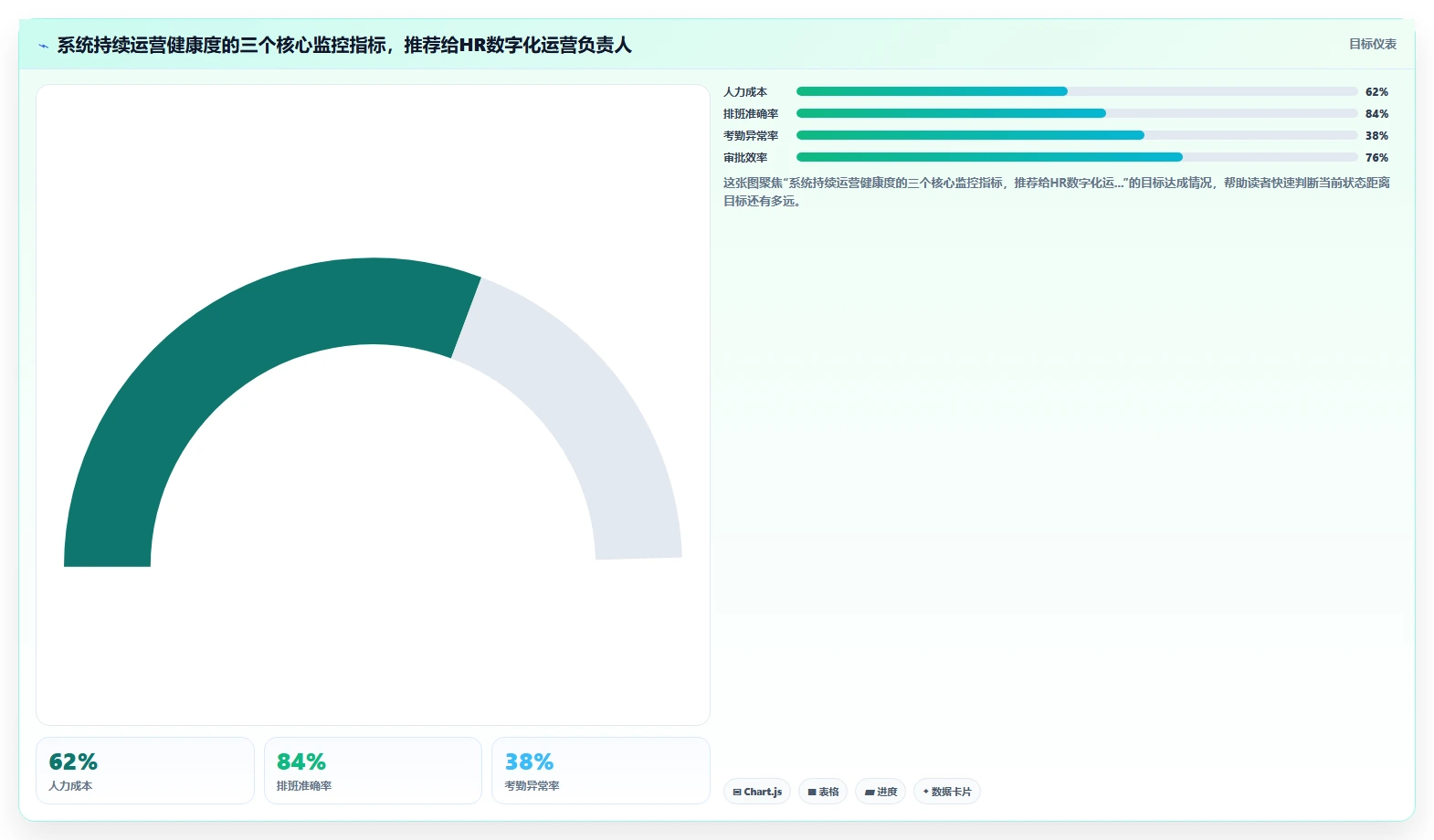Click the 审批效率 progress bar

[x=1077, y=157]
